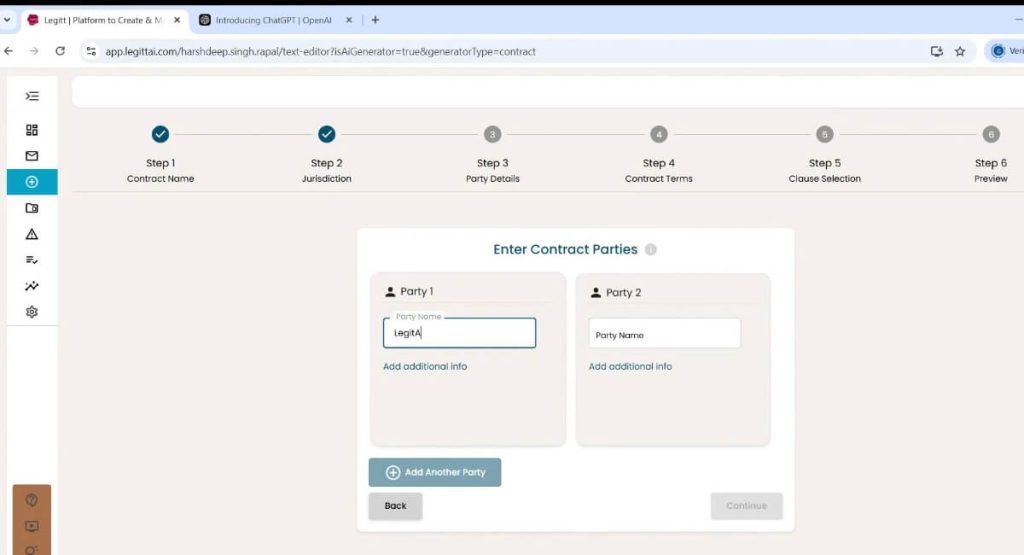The height and width of the screenshot is (555, 1024).
Task: Open the mail envelope icon in sidebar
Action: 31,156
